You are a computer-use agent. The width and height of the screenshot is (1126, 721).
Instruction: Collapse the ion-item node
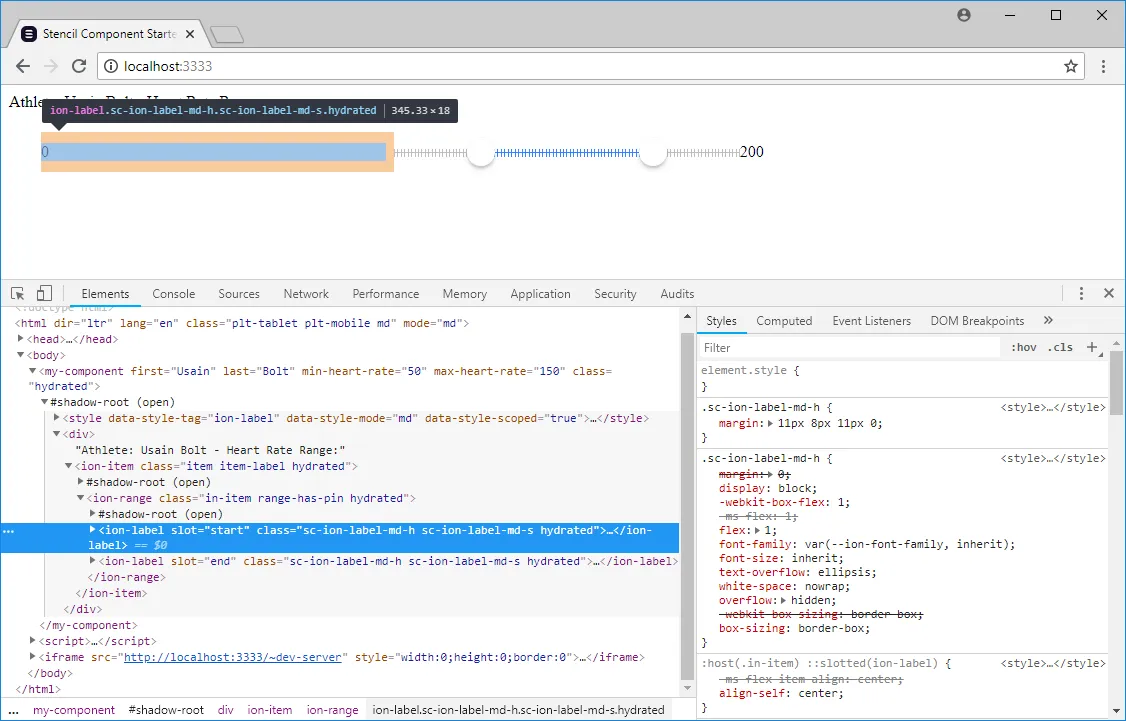(68, 466)
